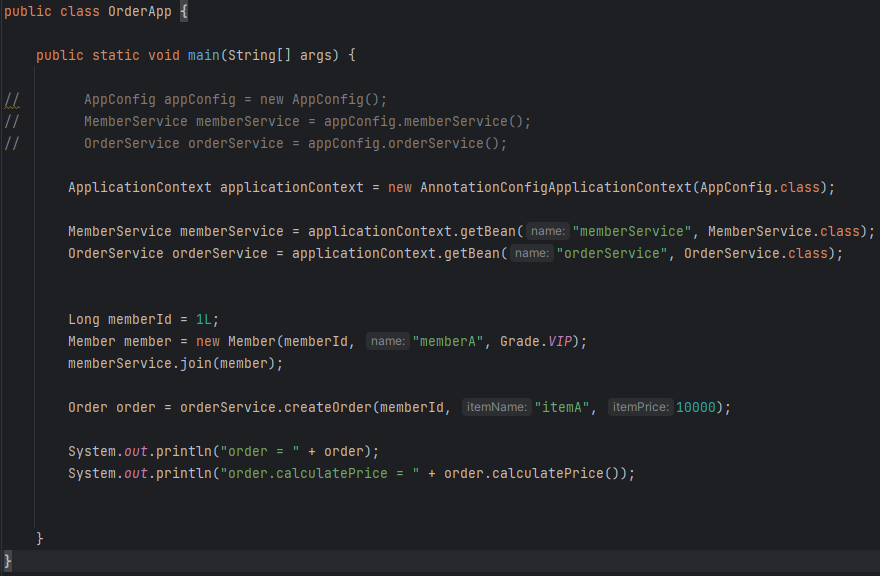Click the commented AppConfig appConfig line
Screen dimensions: 880x576
point(235,99)
